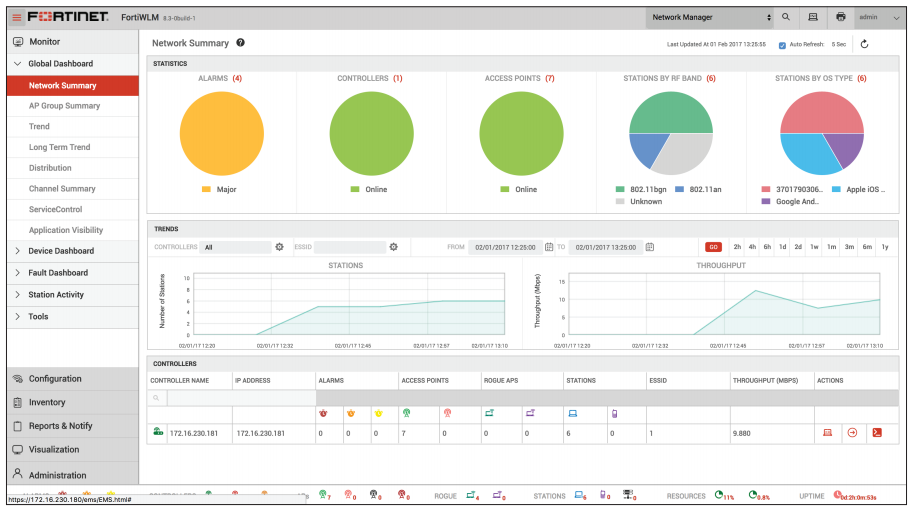Click controller status icon for 172.16.230.181
Image resolution: width=911 pixels, height=511 pixels.
point(158,432)
